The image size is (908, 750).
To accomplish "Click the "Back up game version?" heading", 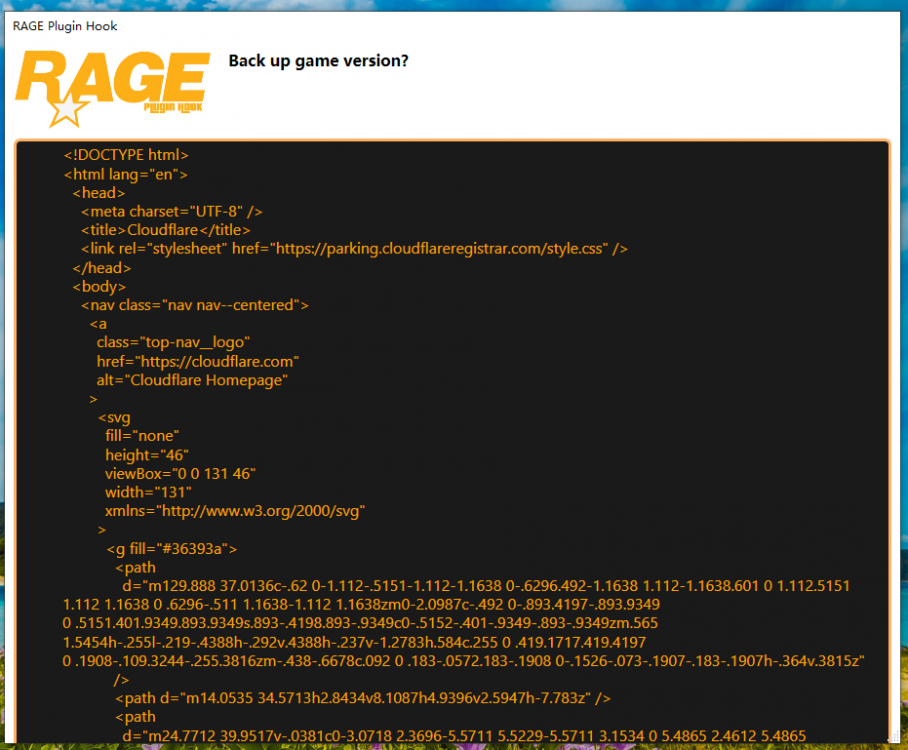I will 318,61.
